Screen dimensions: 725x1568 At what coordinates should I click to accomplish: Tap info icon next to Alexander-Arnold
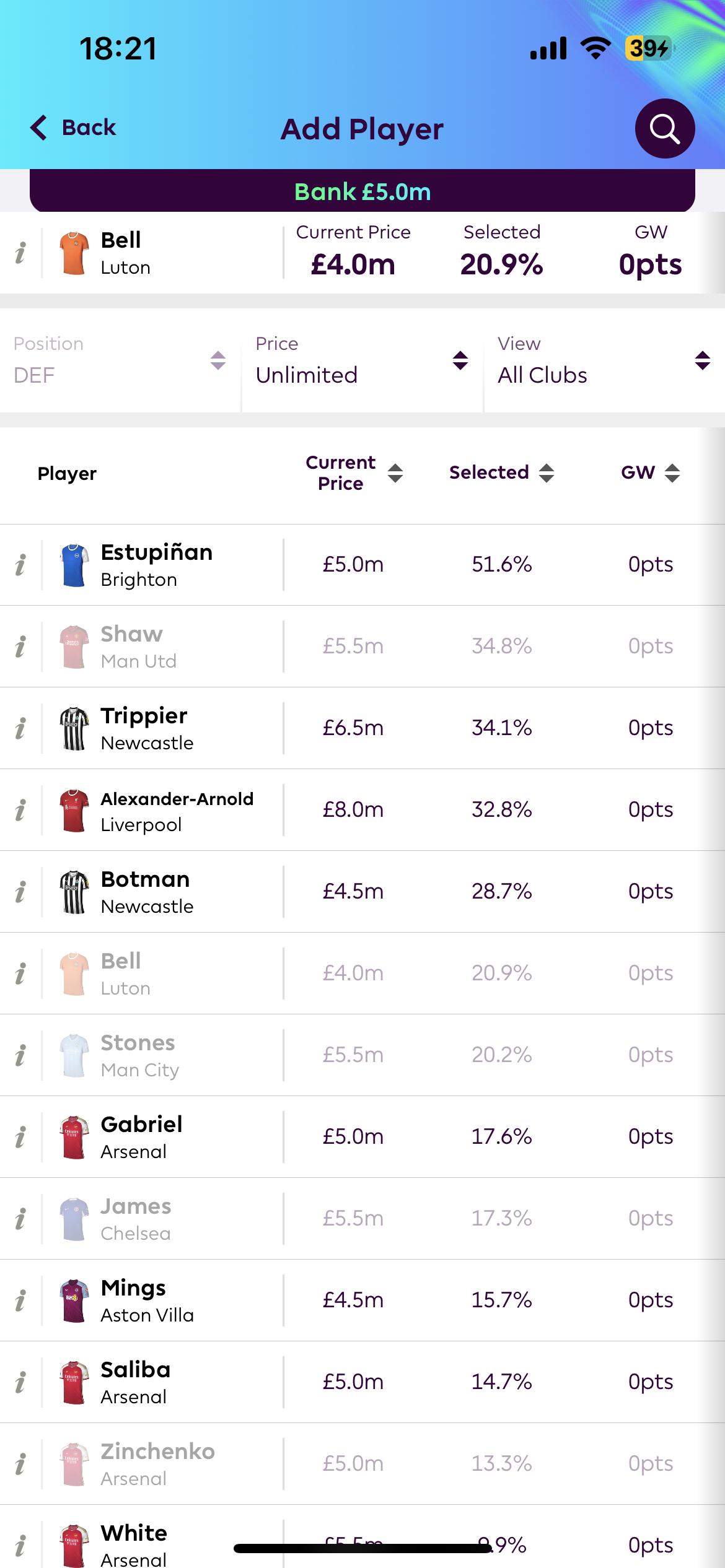tap(20, 810)
